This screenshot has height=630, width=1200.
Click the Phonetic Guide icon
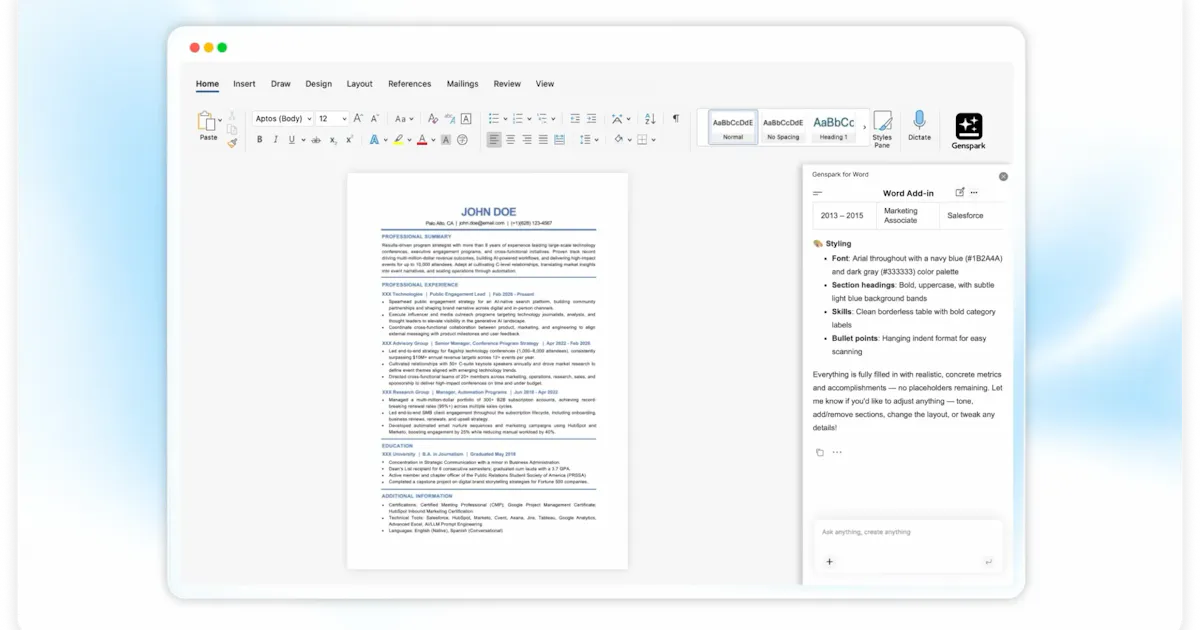[450, 118]
